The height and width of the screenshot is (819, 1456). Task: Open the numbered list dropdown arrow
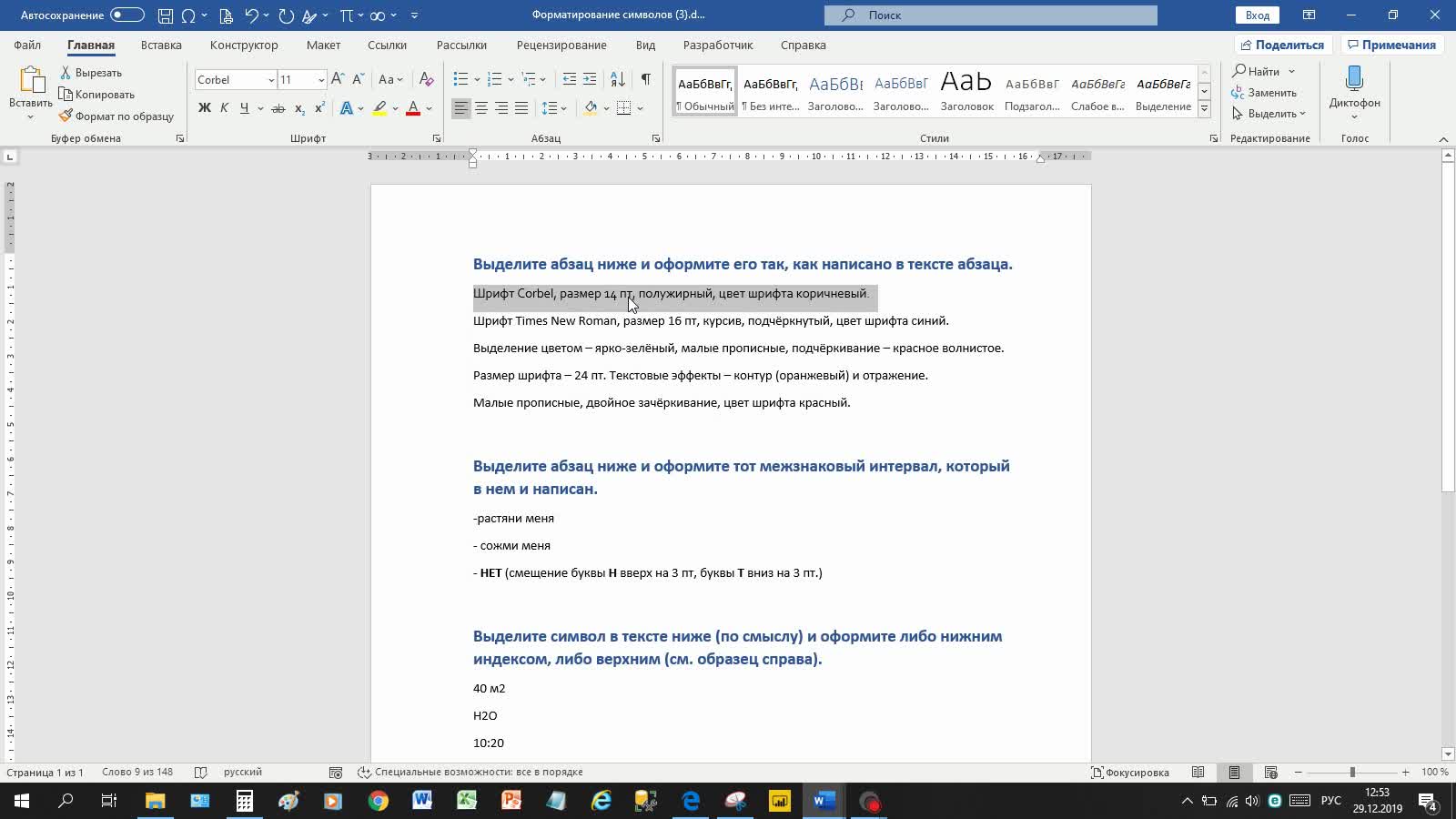click(511, 79)
